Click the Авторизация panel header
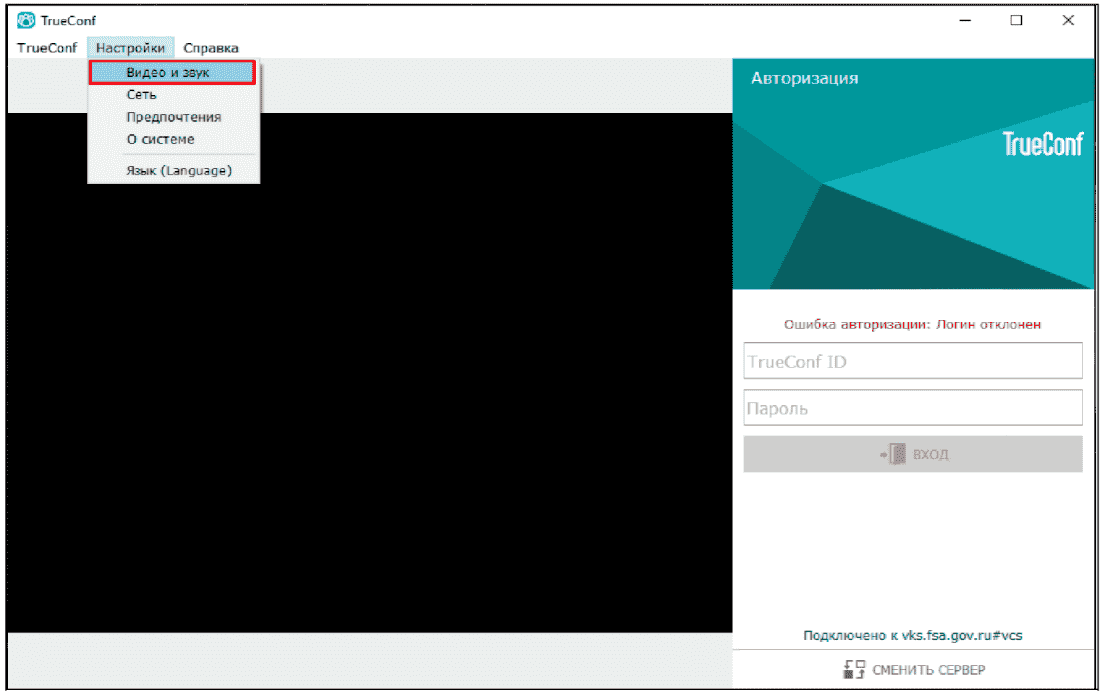This screenshot has height=692, width=1102. 805,78
